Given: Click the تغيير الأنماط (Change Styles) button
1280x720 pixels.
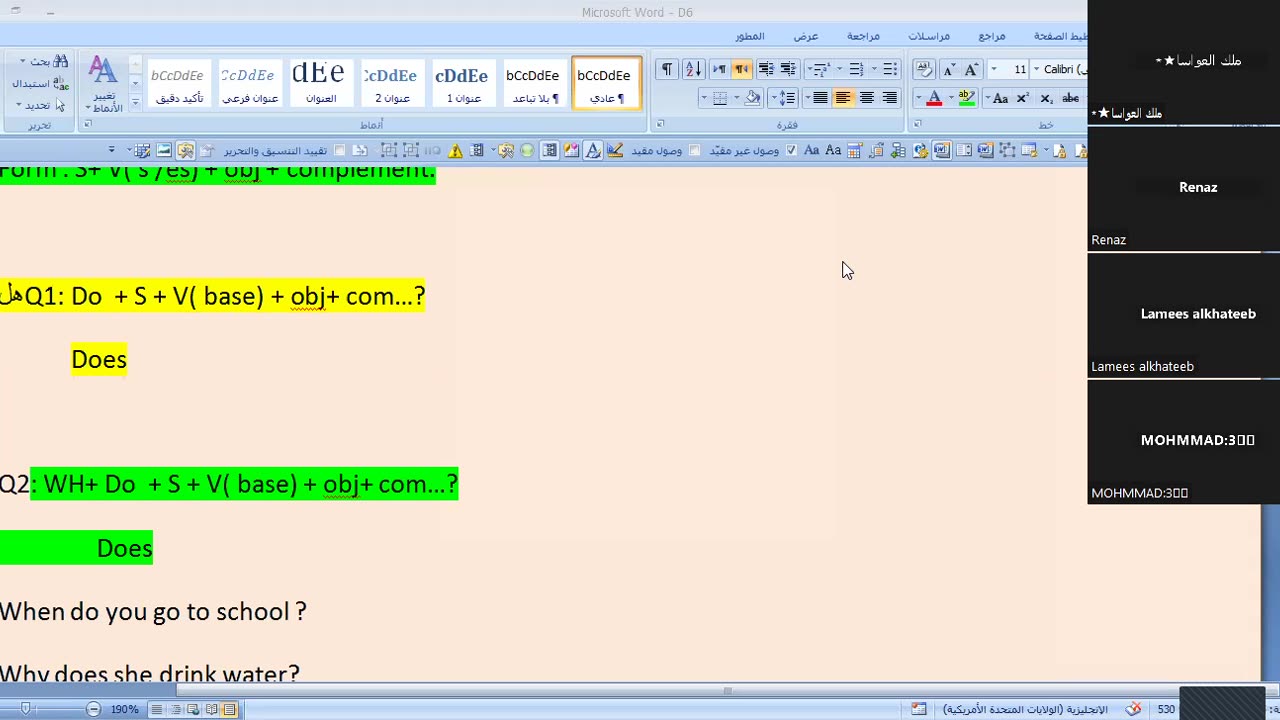Looking at the screenshot, I should (104, 84).
